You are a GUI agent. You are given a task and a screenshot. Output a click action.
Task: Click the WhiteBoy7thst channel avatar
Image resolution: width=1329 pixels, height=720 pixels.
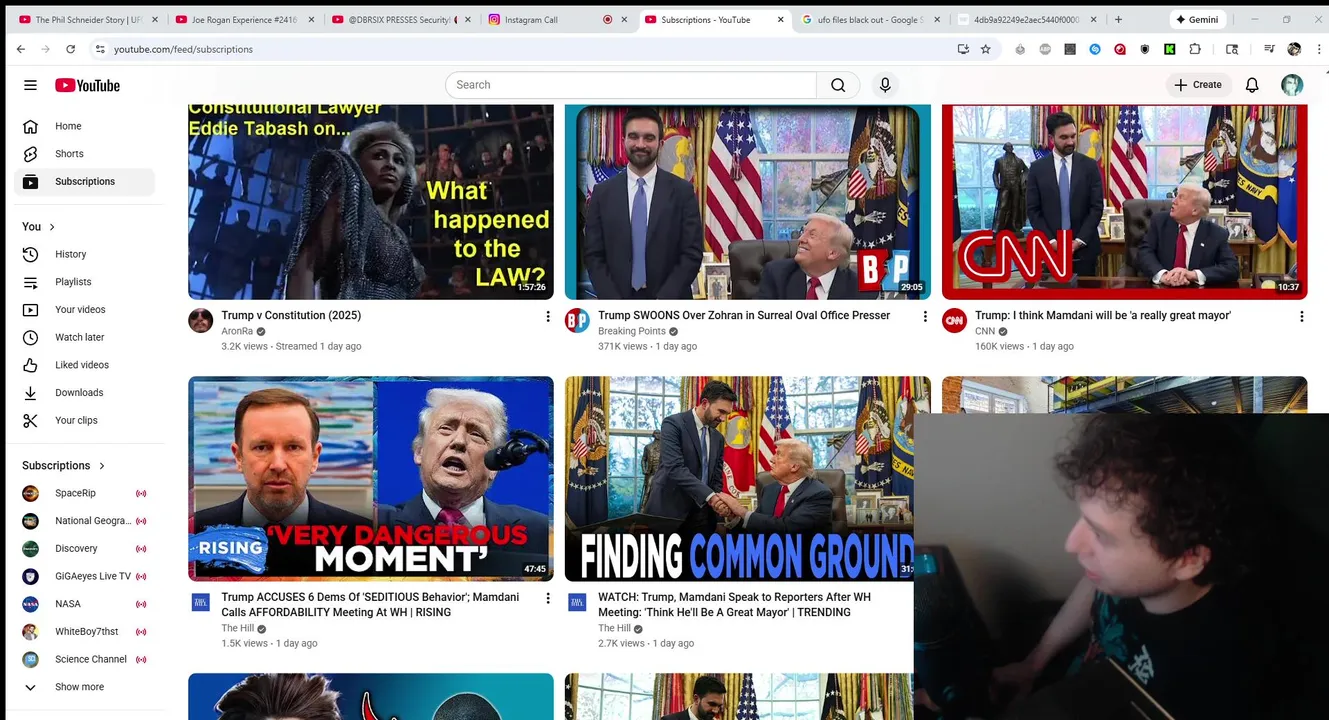point(31,632)
